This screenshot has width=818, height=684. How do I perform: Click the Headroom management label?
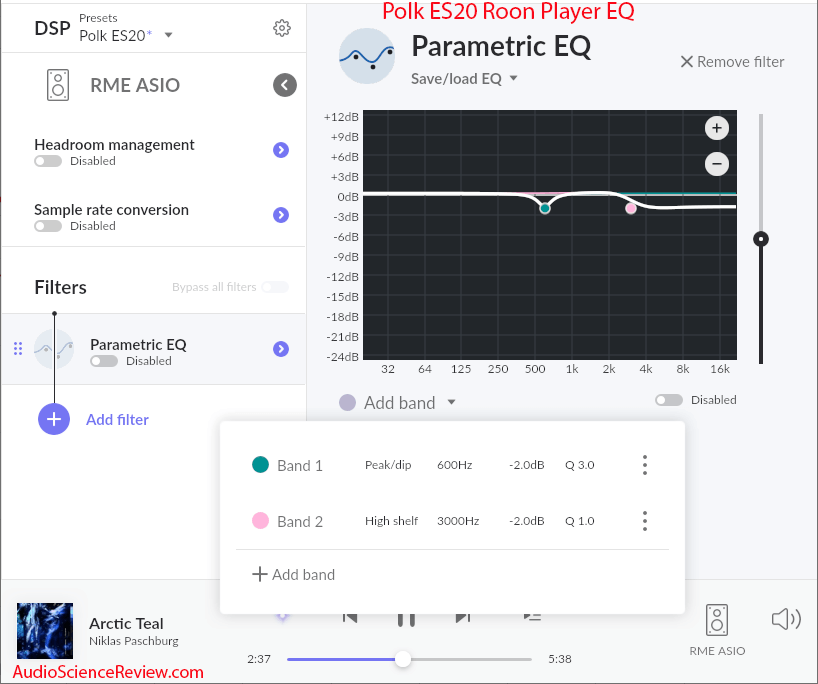[114, 145]
